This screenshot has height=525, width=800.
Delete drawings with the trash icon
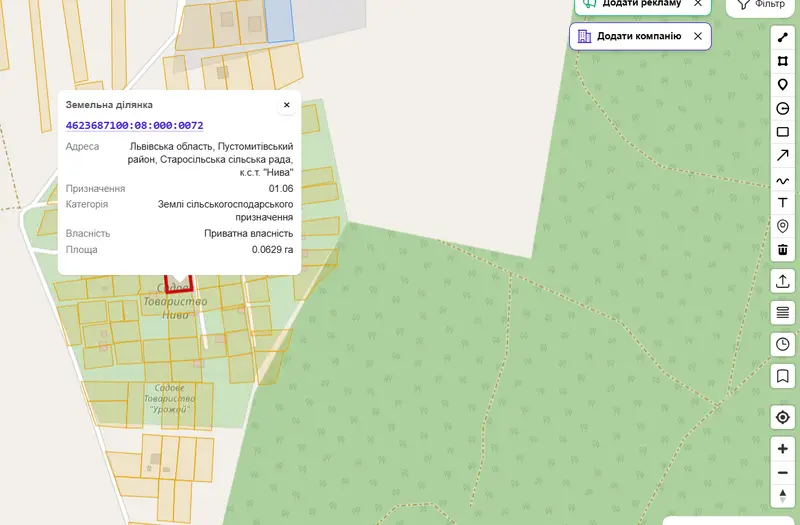[782, 249]
